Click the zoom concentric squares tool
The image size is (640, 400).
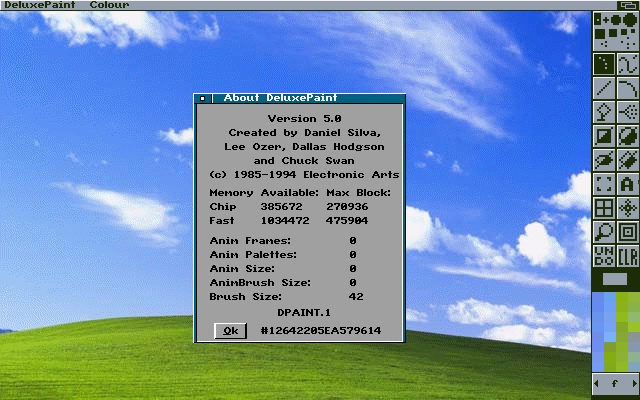click(628, 232)
